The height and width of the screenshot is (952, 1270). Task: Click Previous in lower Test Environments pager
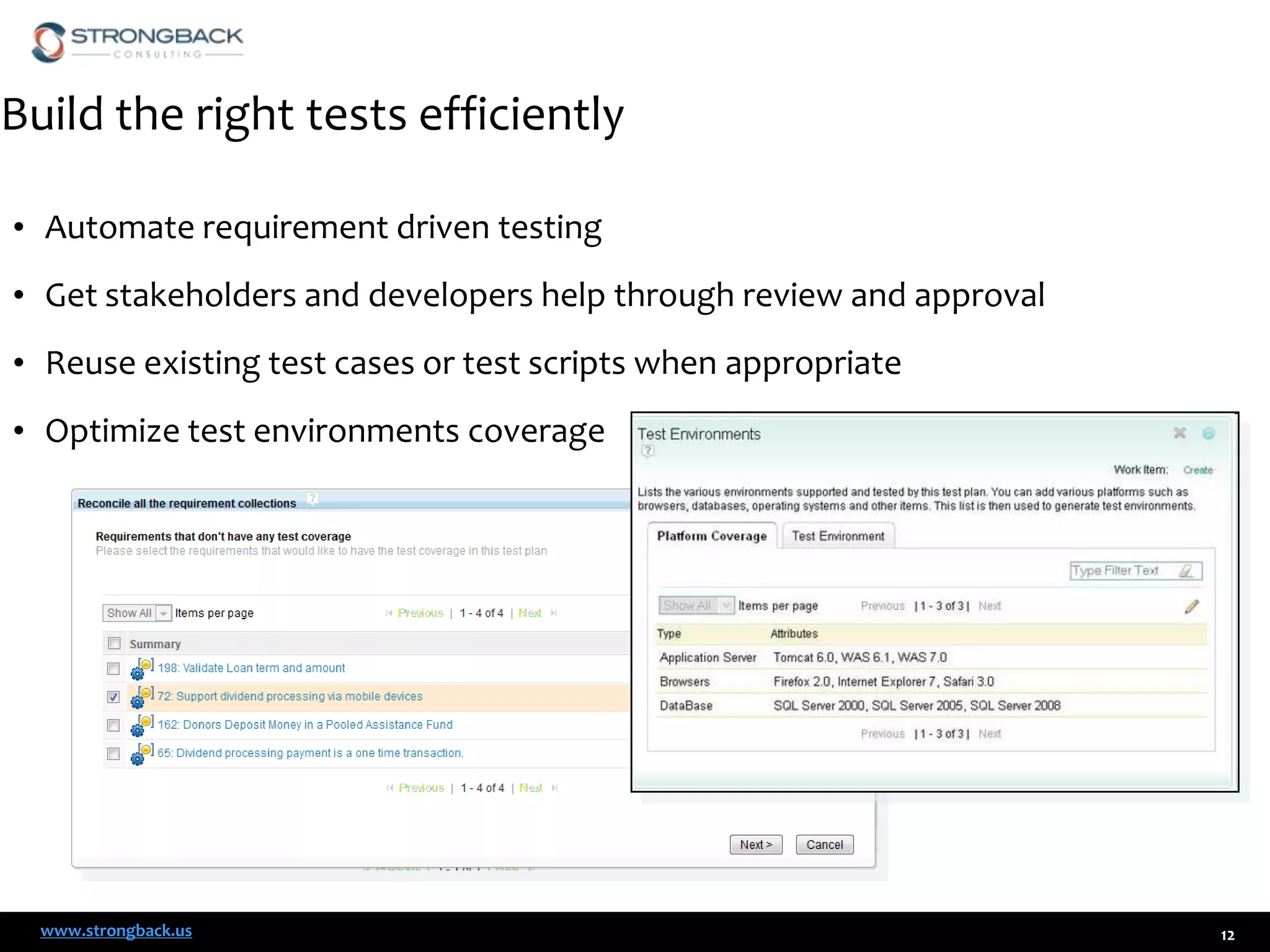(x=882, y=734)
